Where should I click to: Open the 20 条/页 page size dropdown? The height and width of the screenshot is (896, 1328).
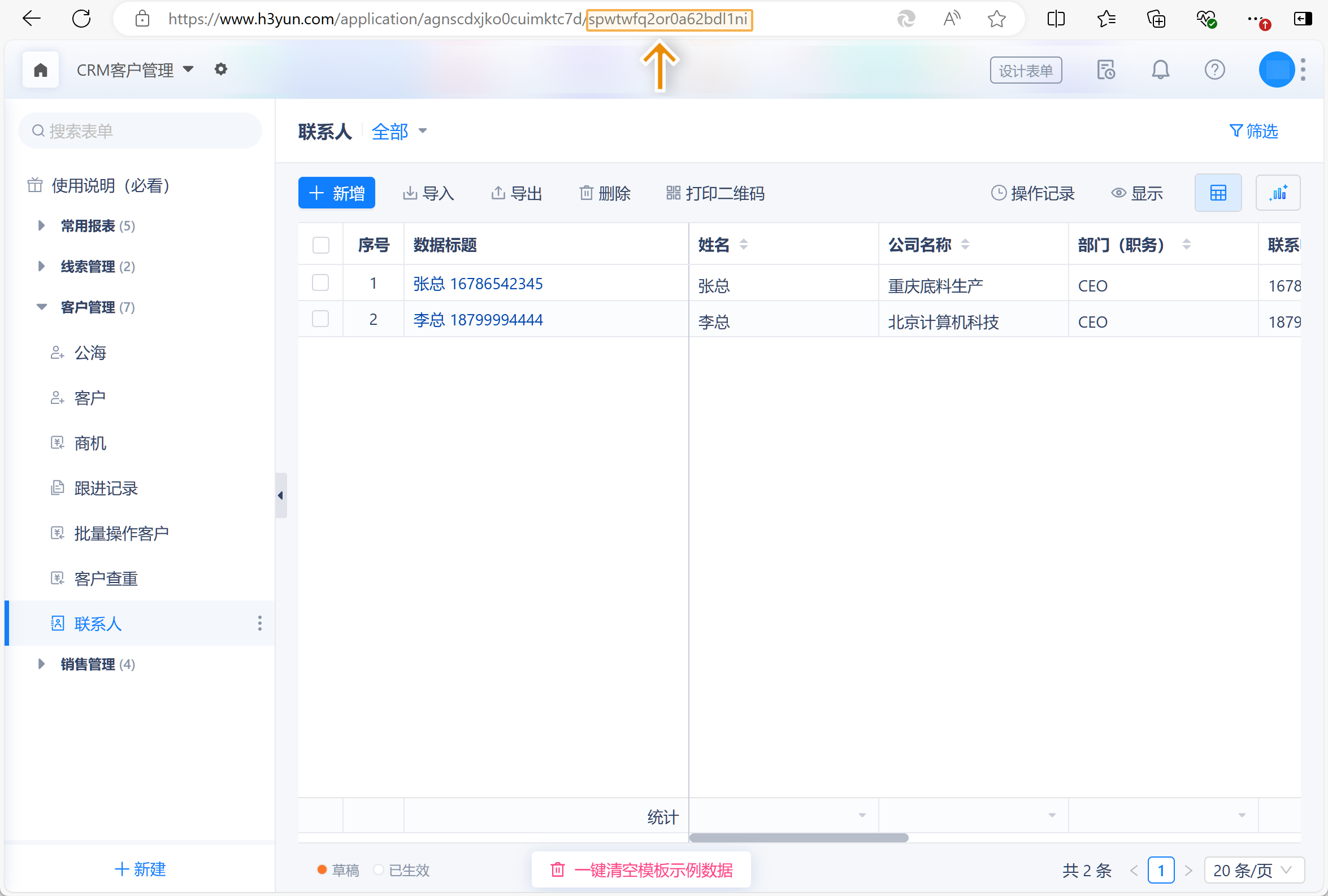click(x=1254, y=870)
